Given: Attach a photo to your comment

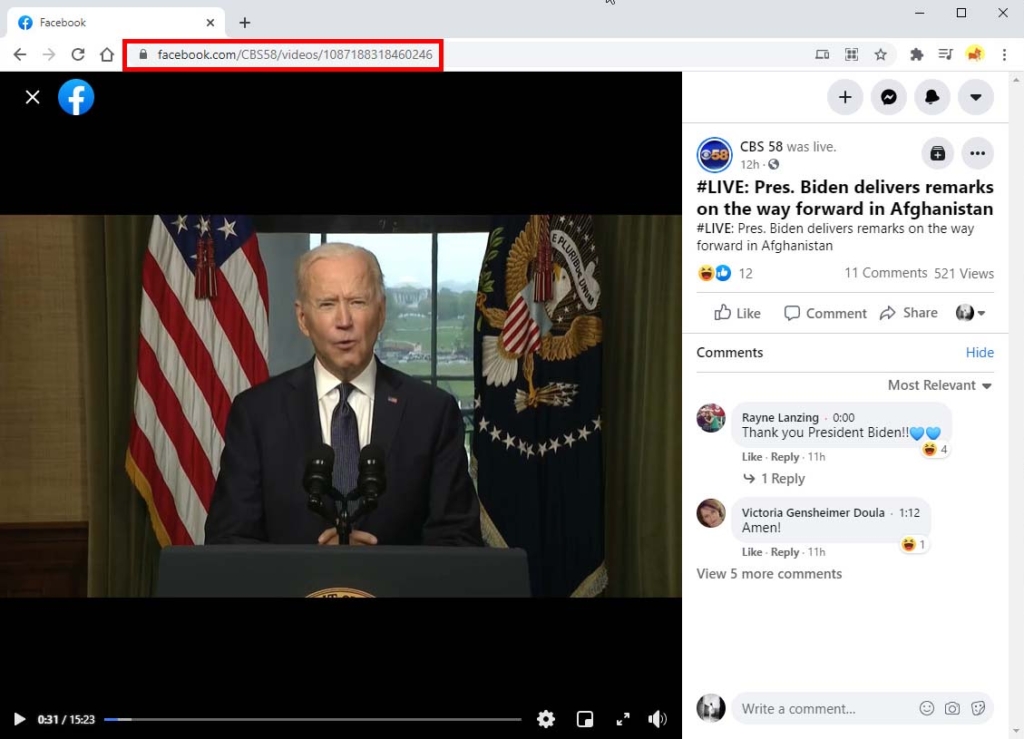Looking at the screenshot, I should [952, 708].
